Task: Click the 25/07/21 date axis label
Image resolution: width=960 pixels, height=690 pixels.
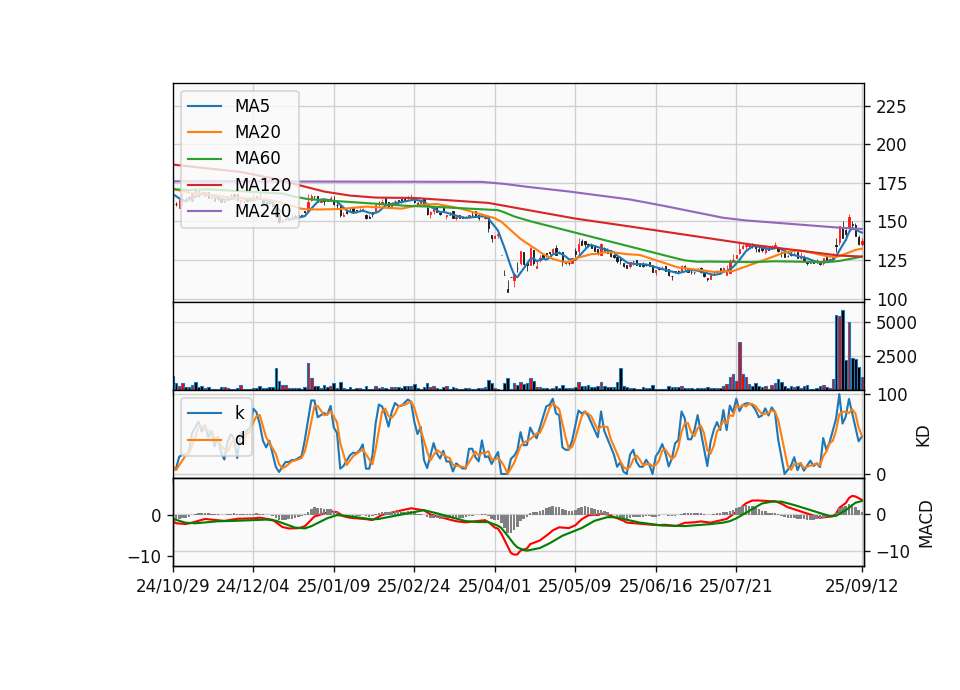Action: [735, 586]
